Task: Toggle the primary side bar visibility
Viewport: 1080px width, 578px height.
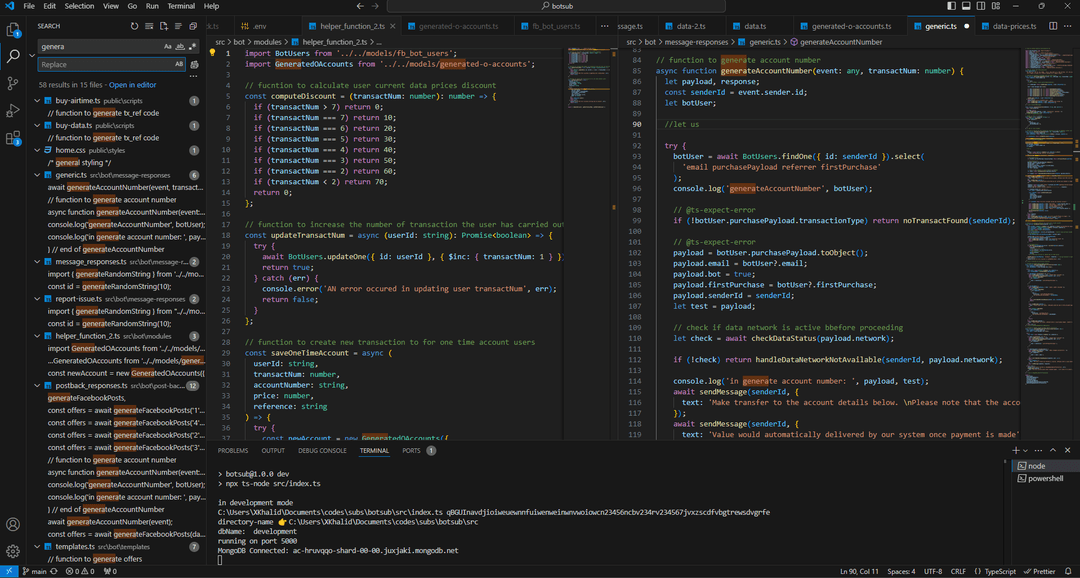Action: tap(952, 6)
